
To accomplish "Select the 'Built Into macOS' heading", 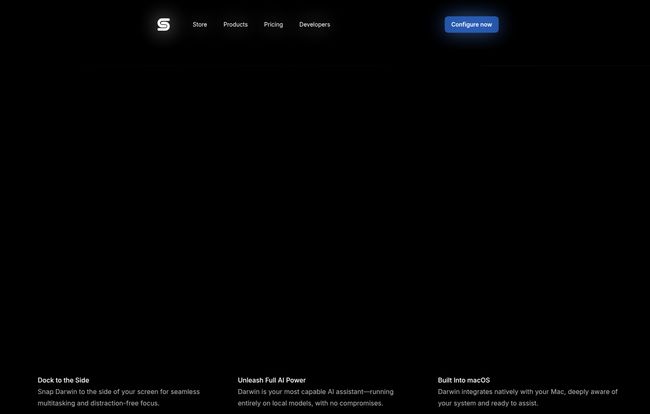I will point(464,380).
